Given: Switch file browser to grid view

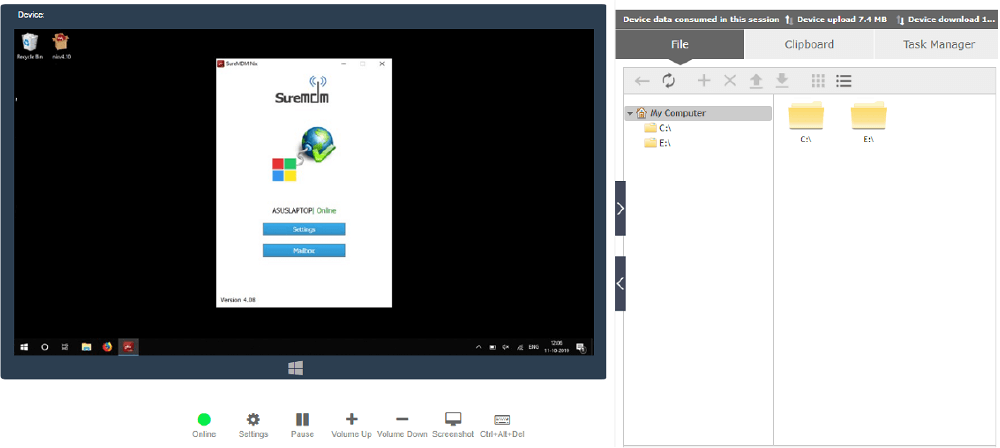Looking at the screenshot, I should tap(818, 80).
